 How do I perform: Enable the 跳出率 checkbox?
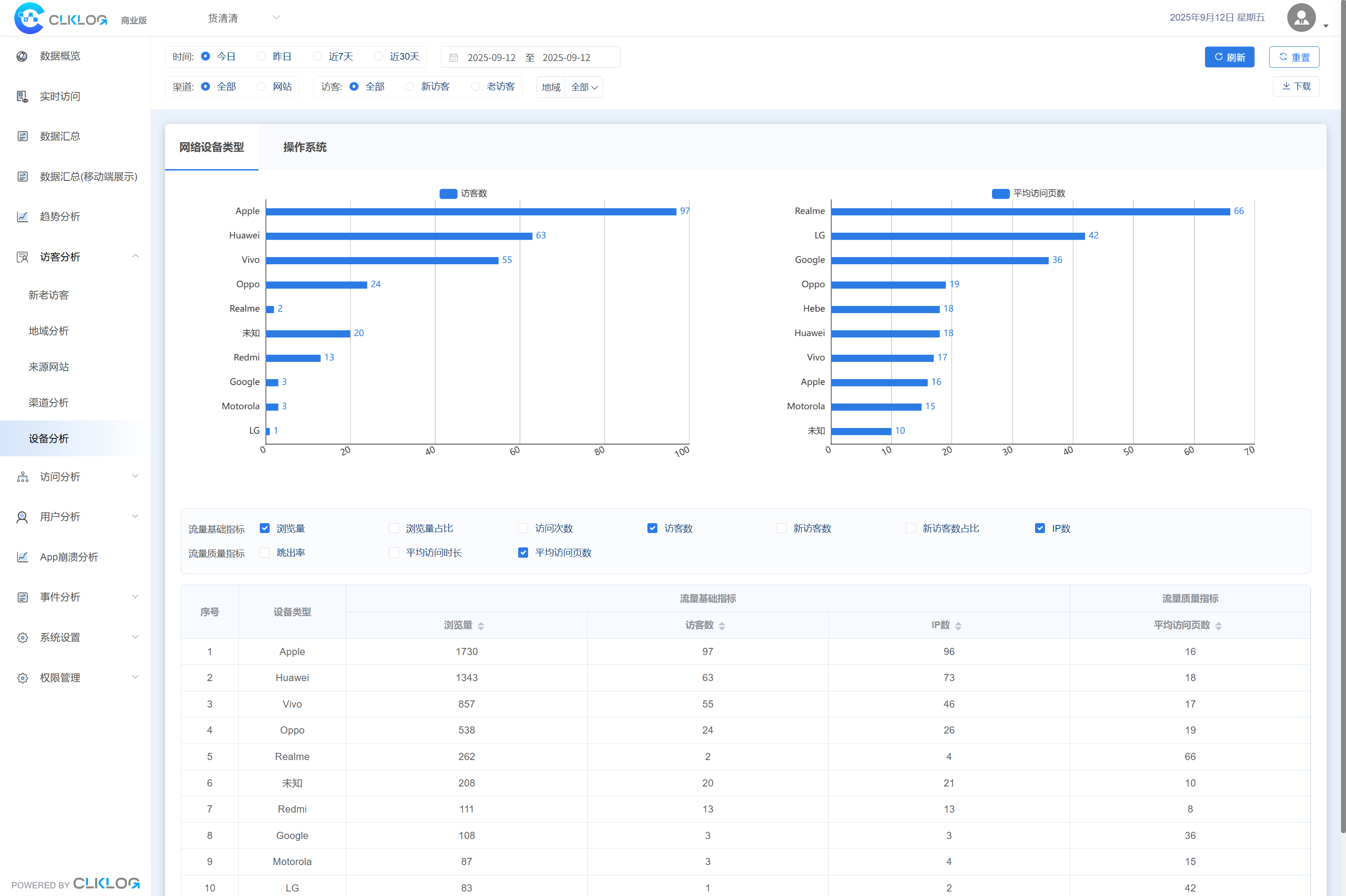click(265, 553)
